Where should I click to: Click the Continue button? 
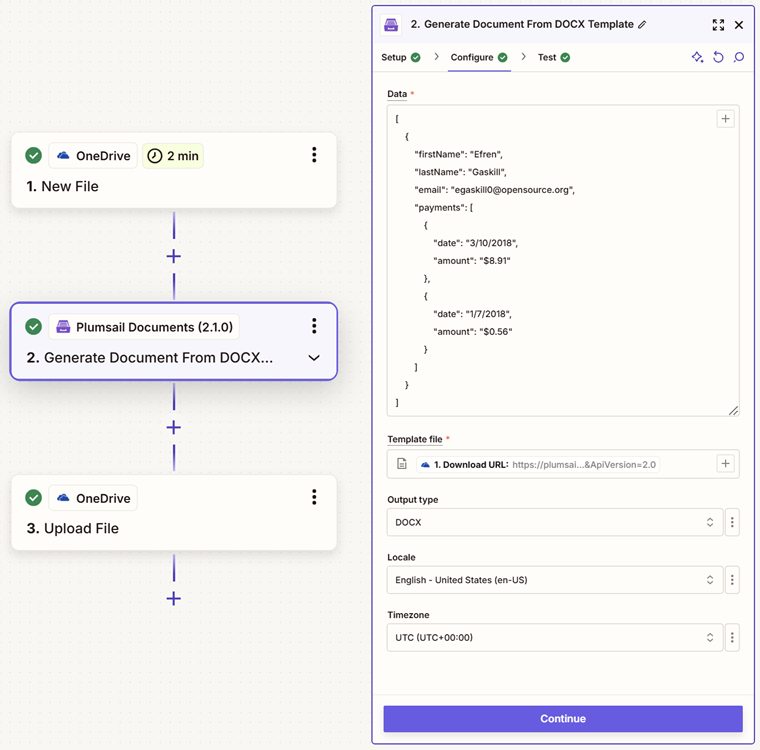[563, 718]
